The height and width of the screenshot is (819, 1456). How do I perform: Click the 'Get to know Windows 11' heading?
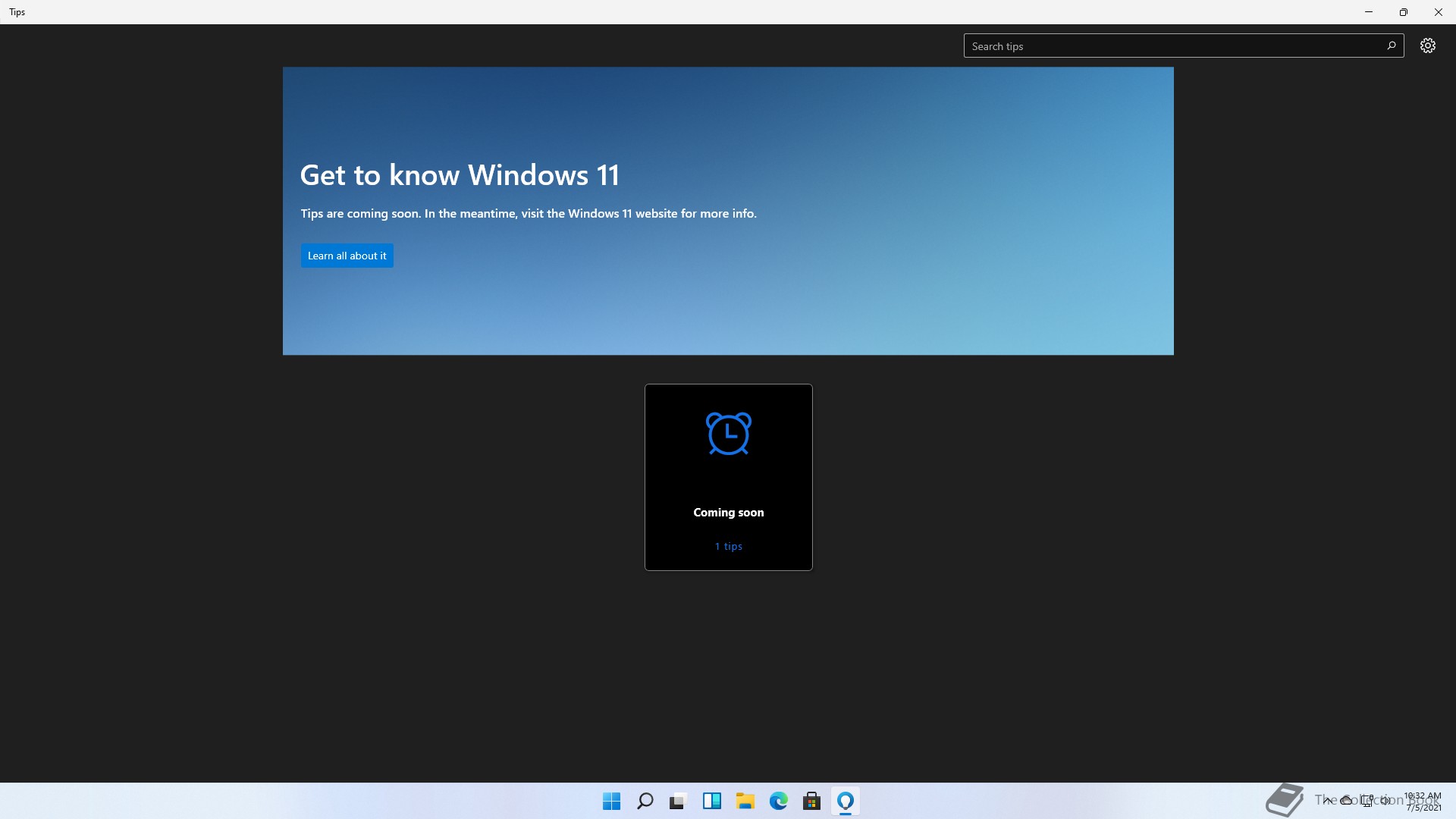pyautogui.click(x=460, y=175)
